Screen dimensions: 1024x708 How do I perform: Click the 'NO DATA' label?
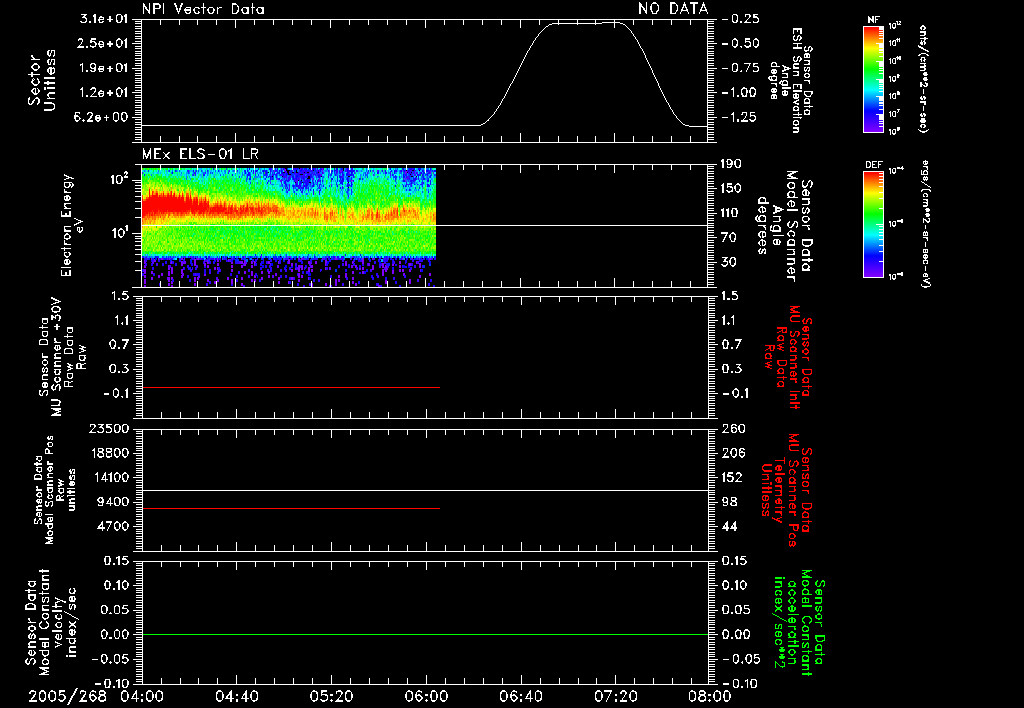click(673, 9)
